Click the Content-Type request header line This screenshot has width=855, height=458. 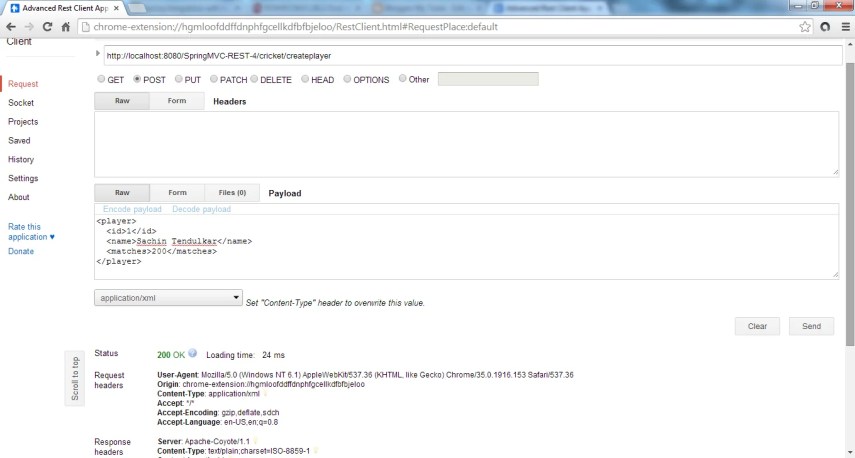[x=208, y=394]
